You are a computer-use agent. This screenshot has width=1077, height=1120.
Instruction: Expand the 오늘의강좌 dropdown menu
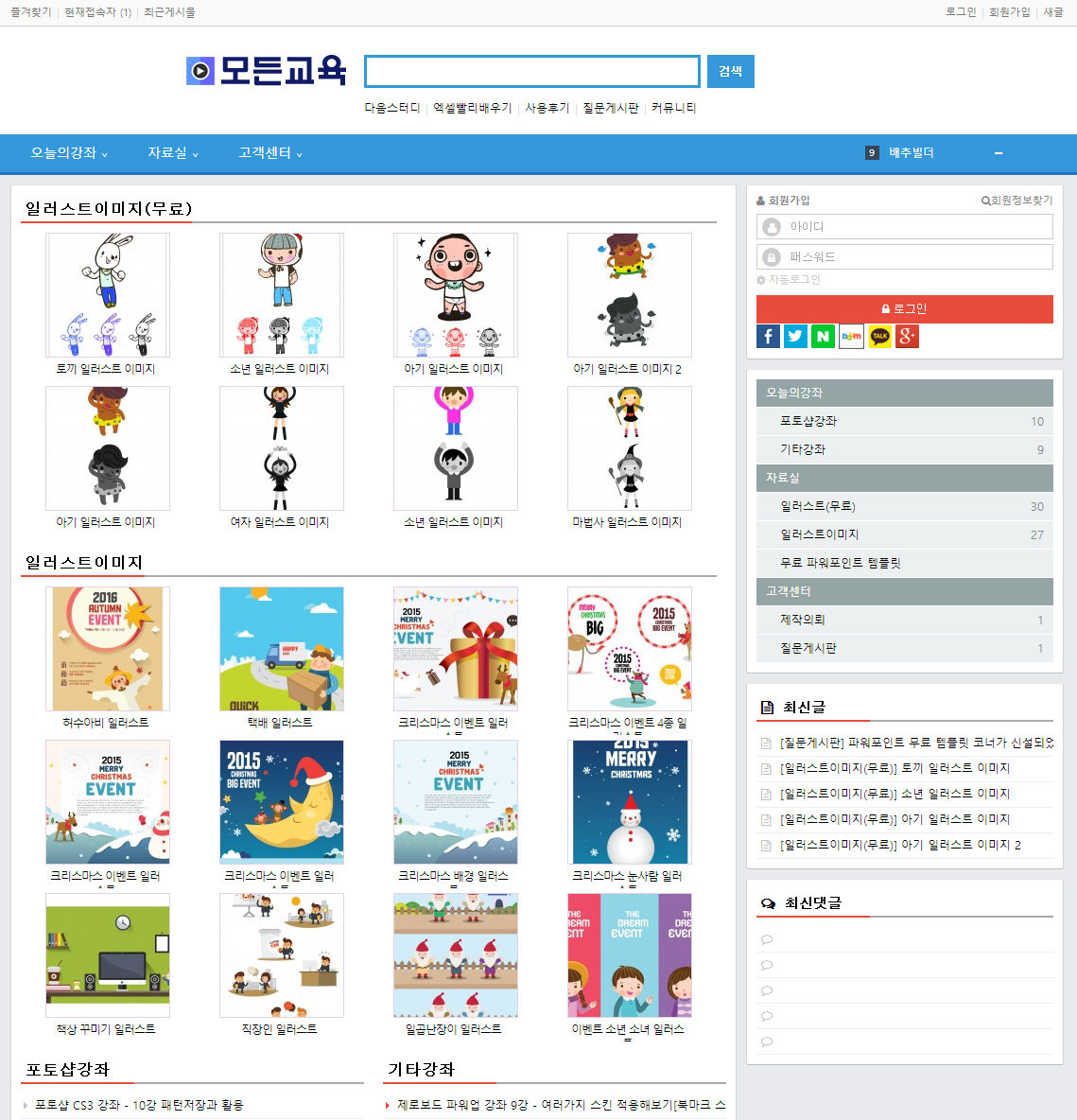[x=69, y=153]
